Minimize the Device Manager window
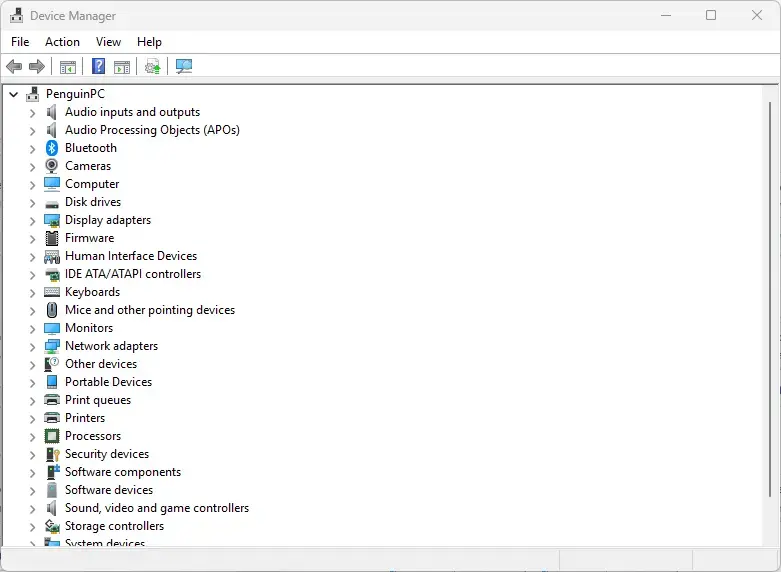The image size is (781, 572). [666, 15]
